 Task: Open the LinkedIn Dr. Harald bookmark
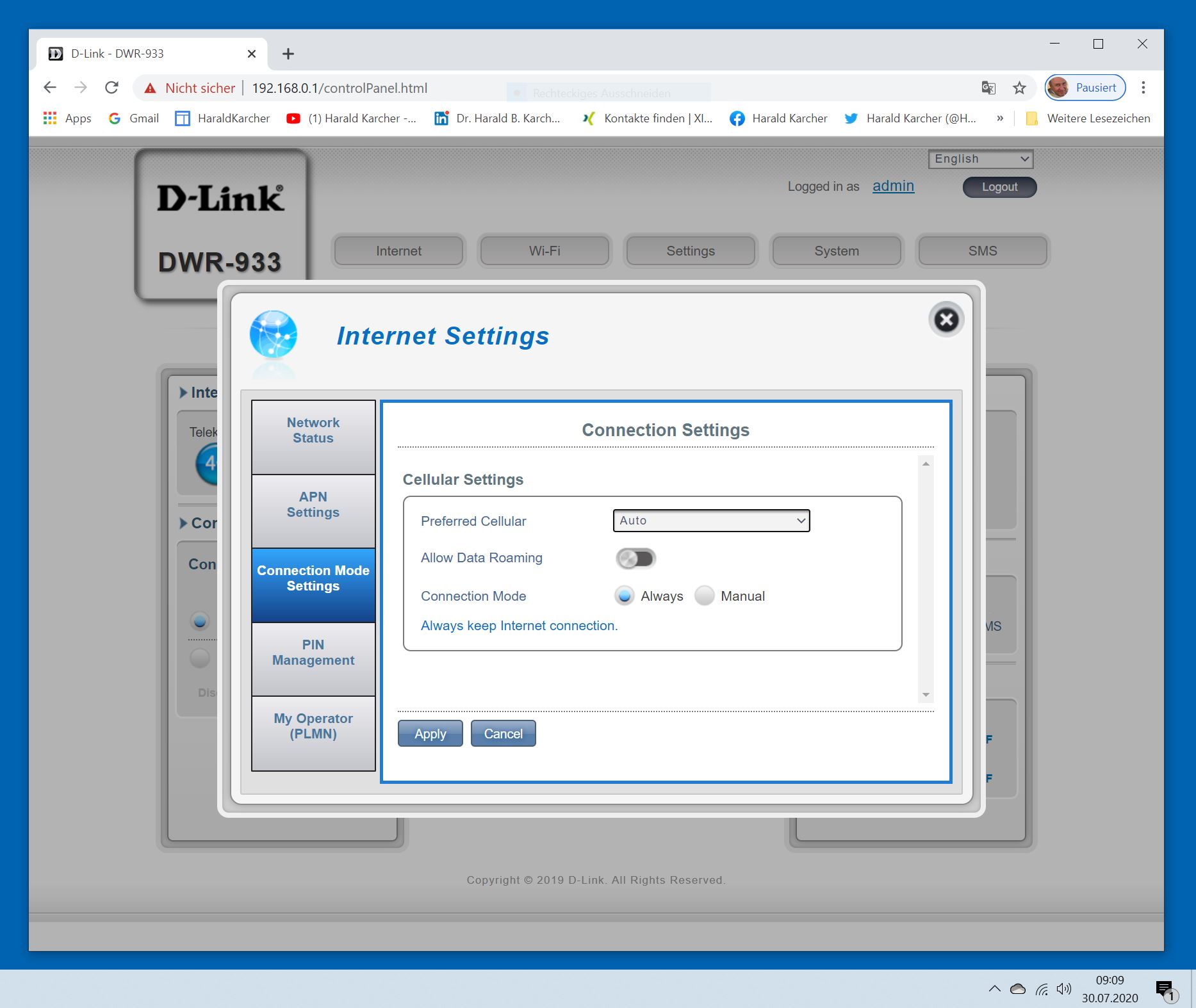(497, 118)
